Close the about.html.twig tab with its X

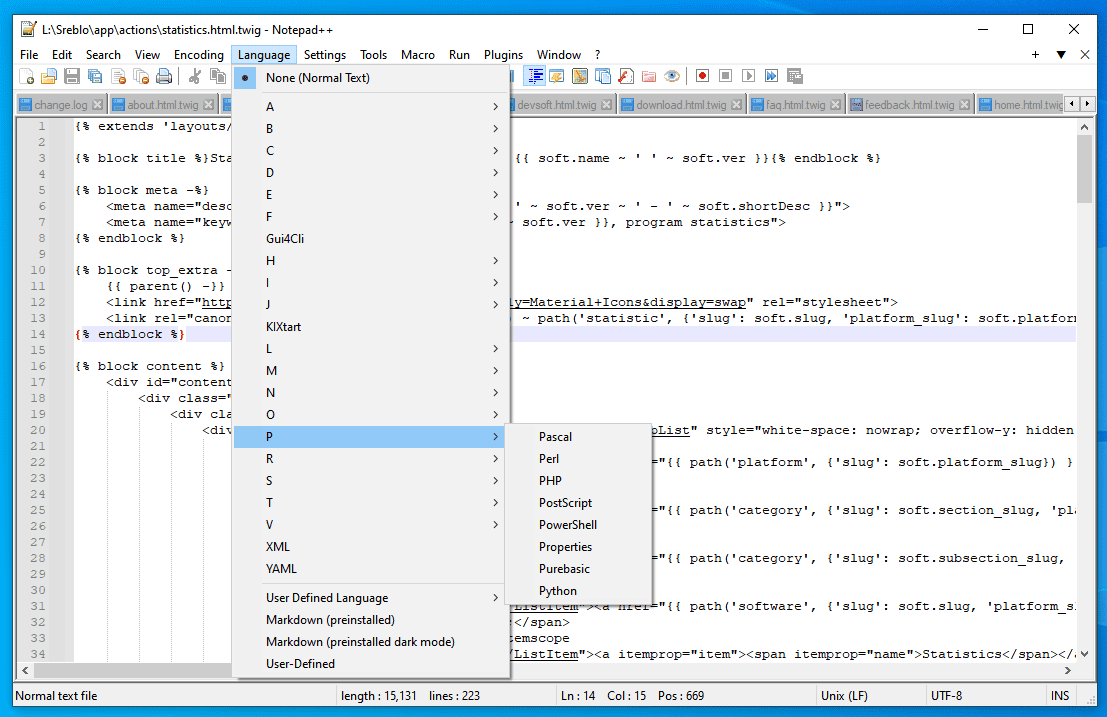209,105
